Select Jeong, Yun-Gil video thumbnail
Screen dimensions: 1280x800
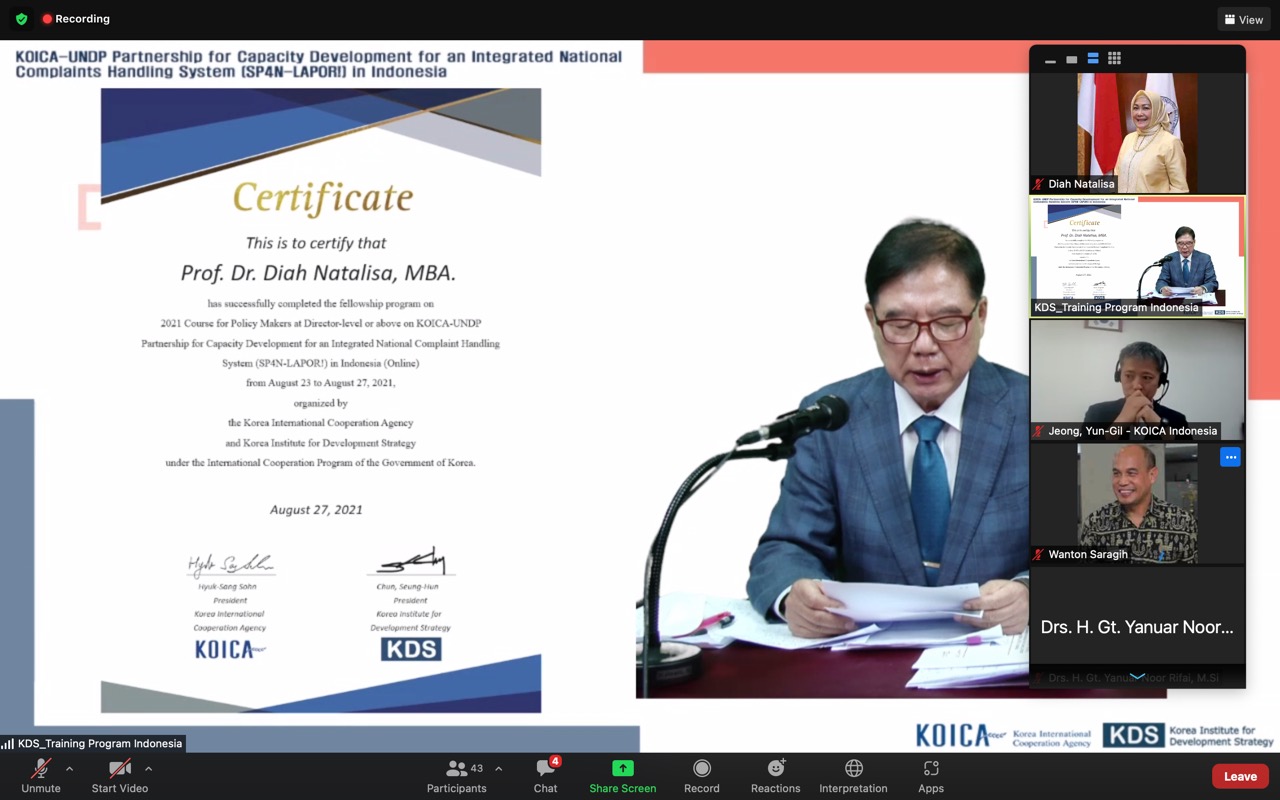(x=1138, y=380)
